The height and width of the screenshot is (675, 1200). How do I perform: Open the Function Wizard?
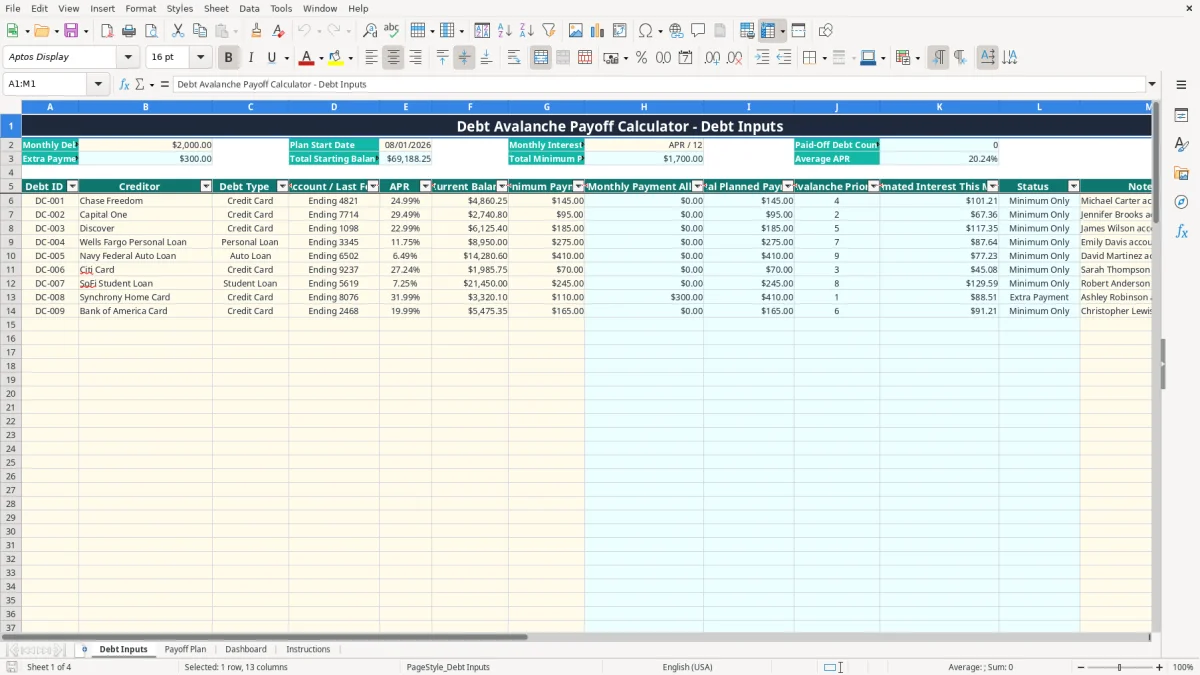pyautogui.click(x=125, y=84)
